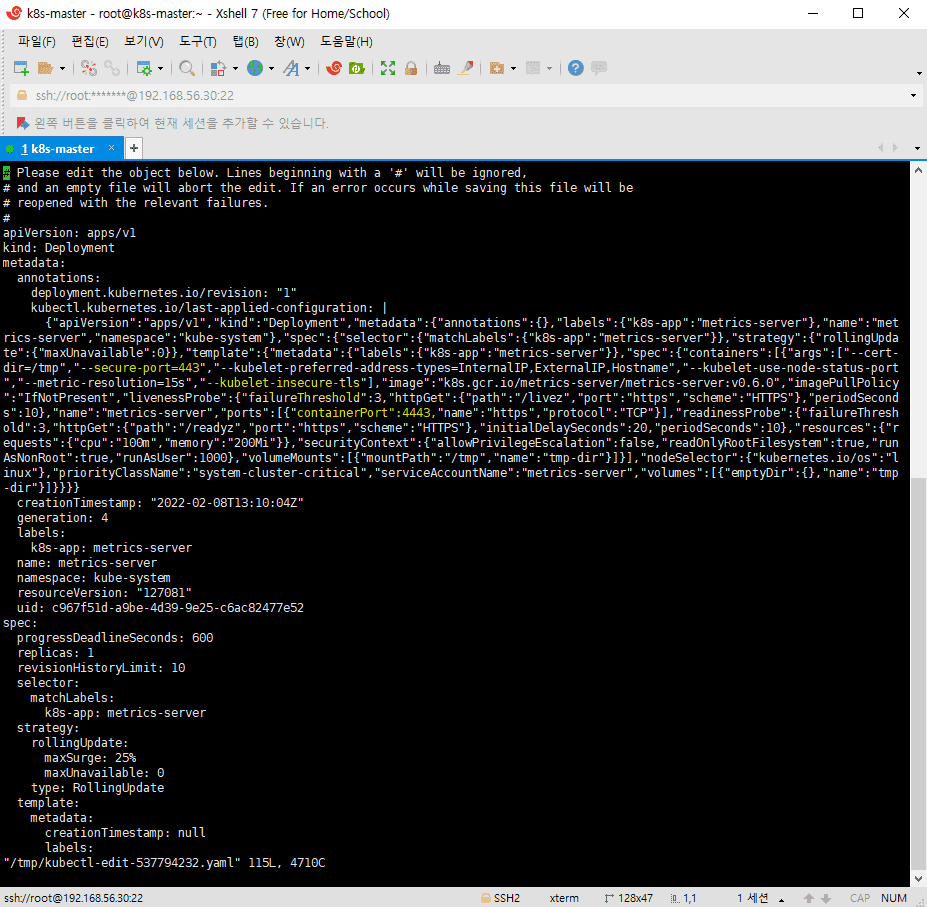Click the 'replicas: 1' terminal line
927x907 pixels.
[x=55, y=653]
